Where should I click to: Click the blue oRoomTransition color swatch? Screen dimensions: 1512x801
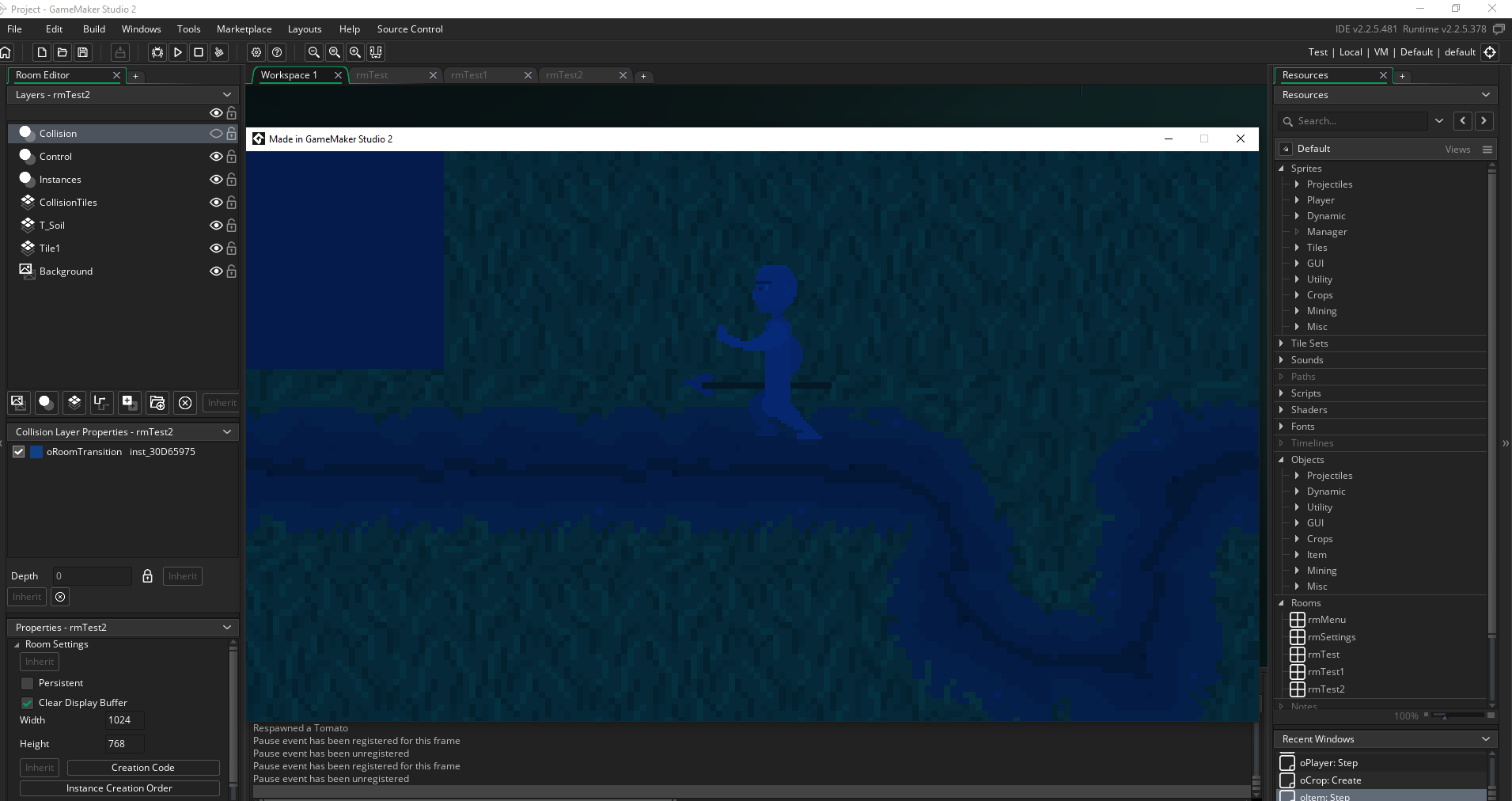(36, 452)
